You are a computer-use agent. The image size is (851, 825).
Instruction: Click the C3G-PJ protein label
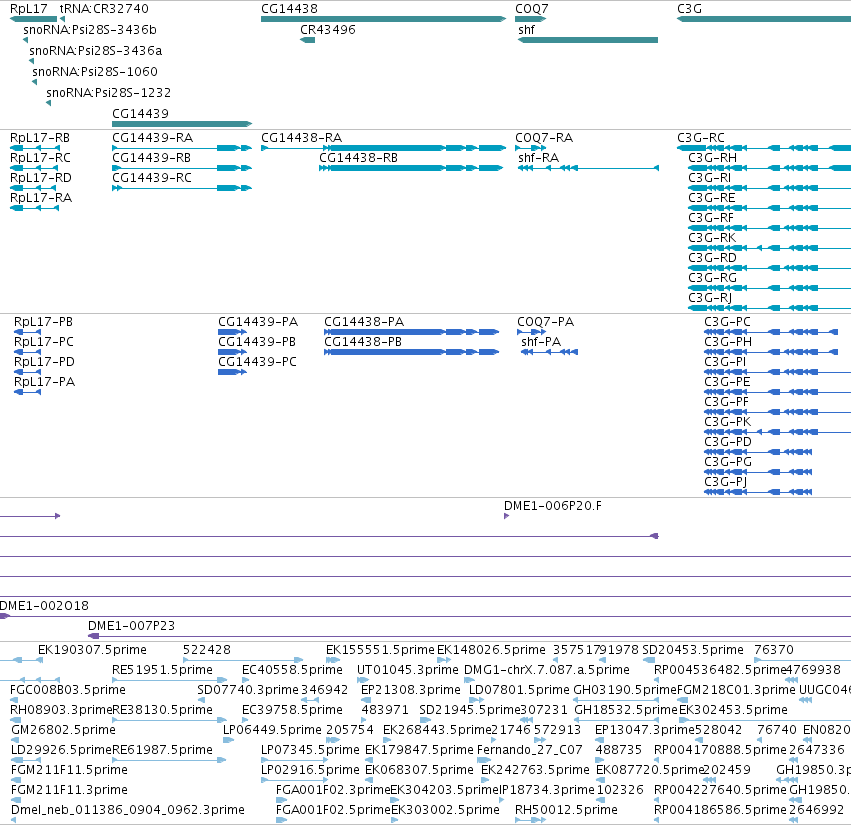pos(726,482)
